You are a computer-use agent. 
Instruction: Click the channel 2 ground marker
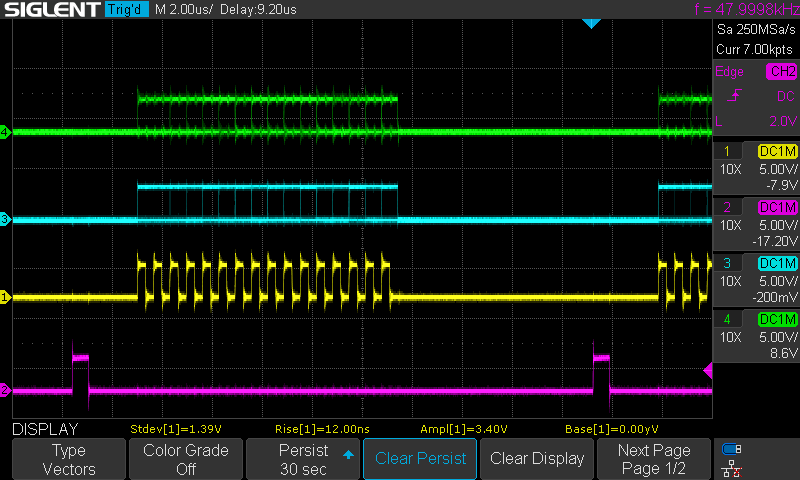click(x=5, y=390)
